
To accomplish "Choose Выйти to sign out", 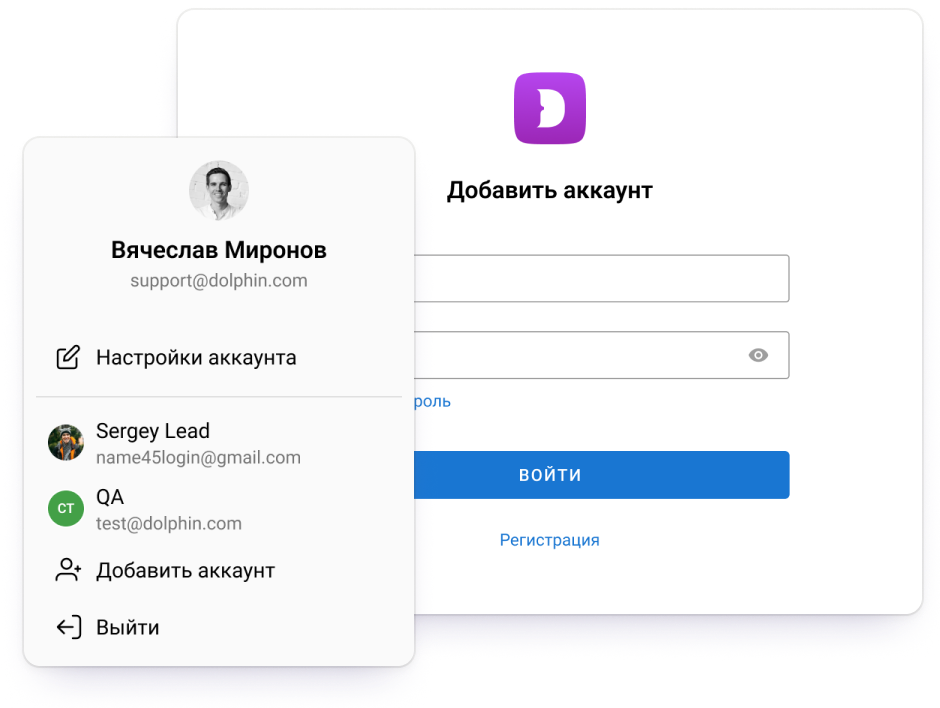I will (219, 627).
